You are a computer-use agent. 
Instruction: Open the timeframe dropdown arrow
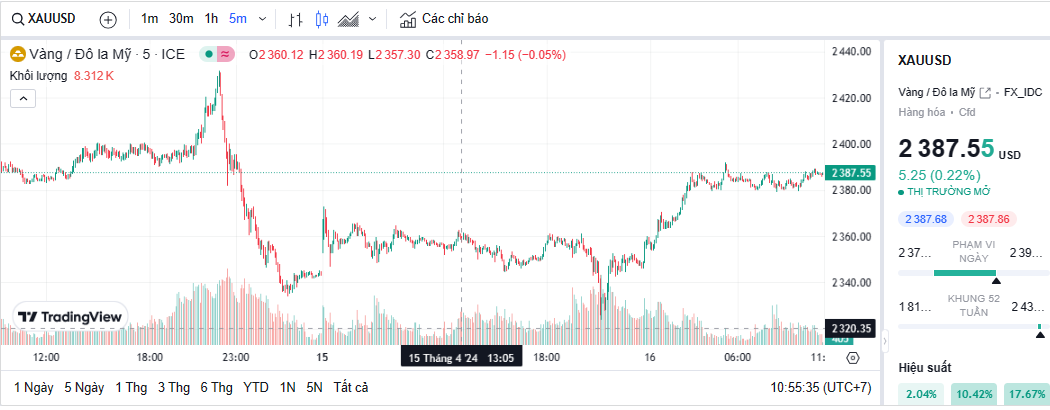pyautogui.click(x=263, y=19)
